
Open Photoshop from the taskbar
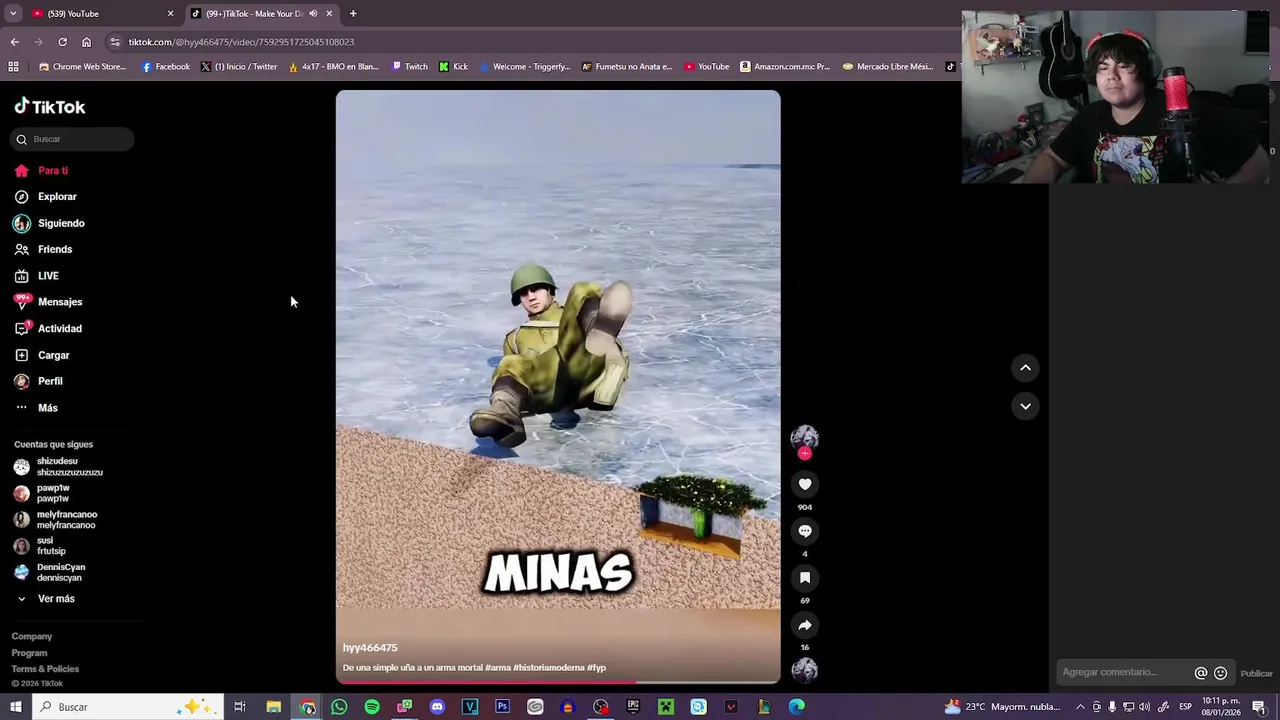point(502,707)
